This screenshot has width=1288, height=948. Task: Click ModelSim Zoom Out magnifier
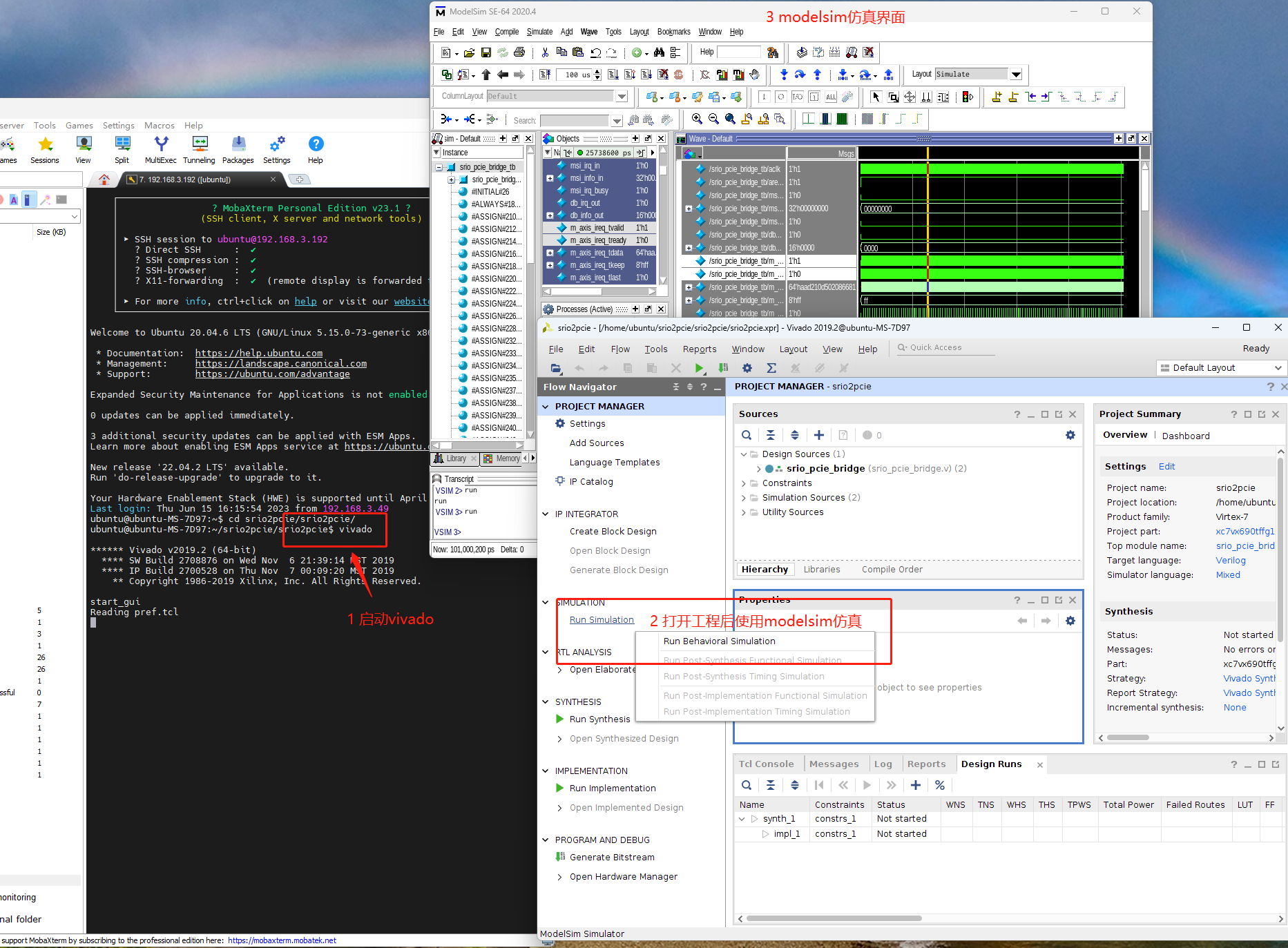(713, 119)
